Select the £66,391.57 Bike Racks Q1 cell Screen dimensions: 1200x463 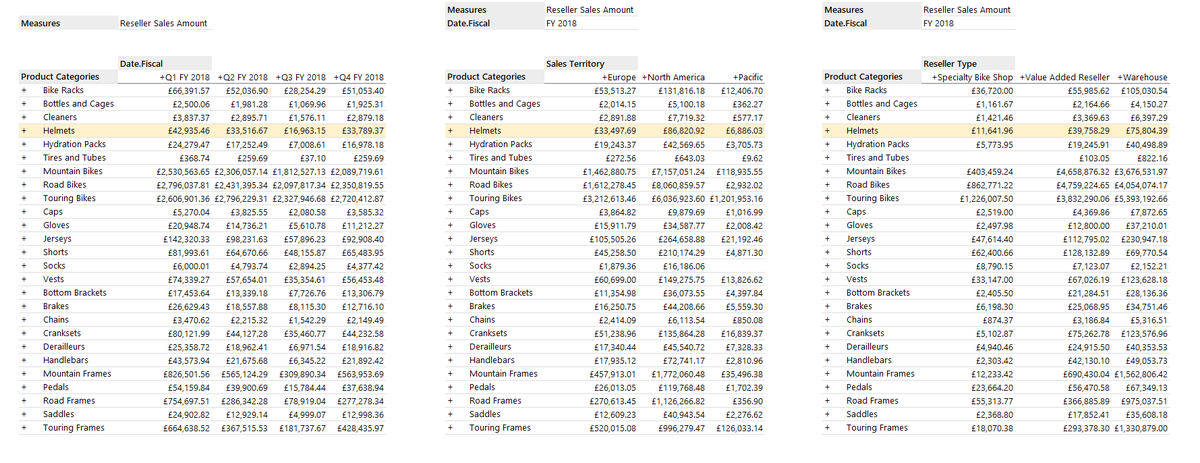point(187,90)
